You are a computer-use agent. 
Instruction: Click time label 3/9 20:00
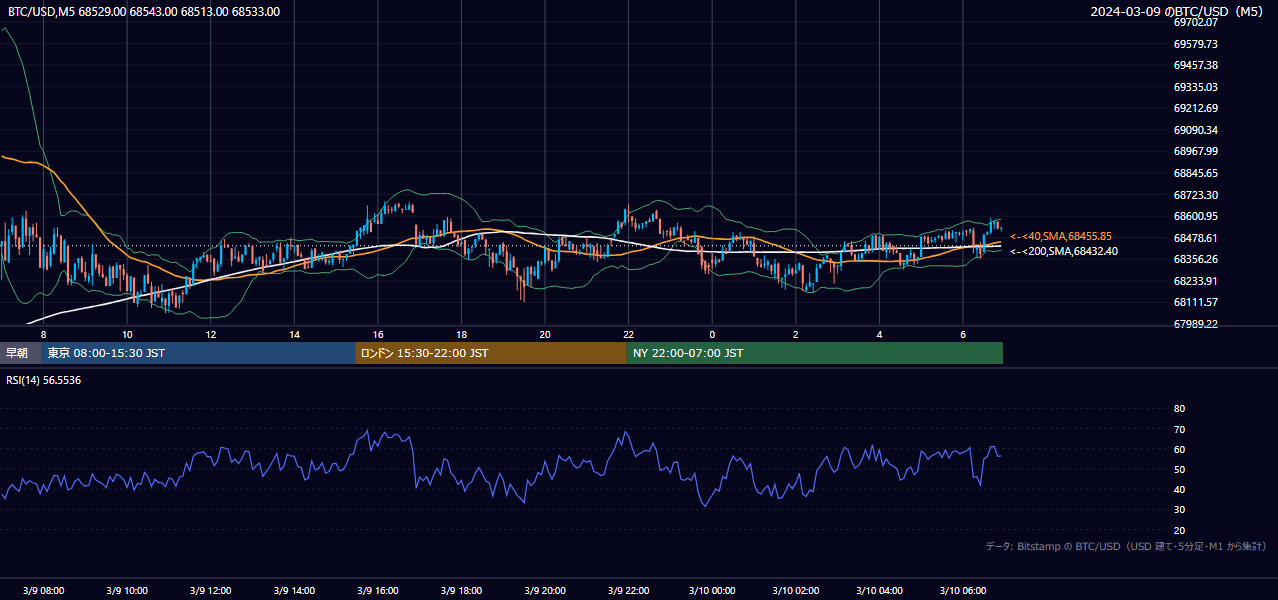545,591
